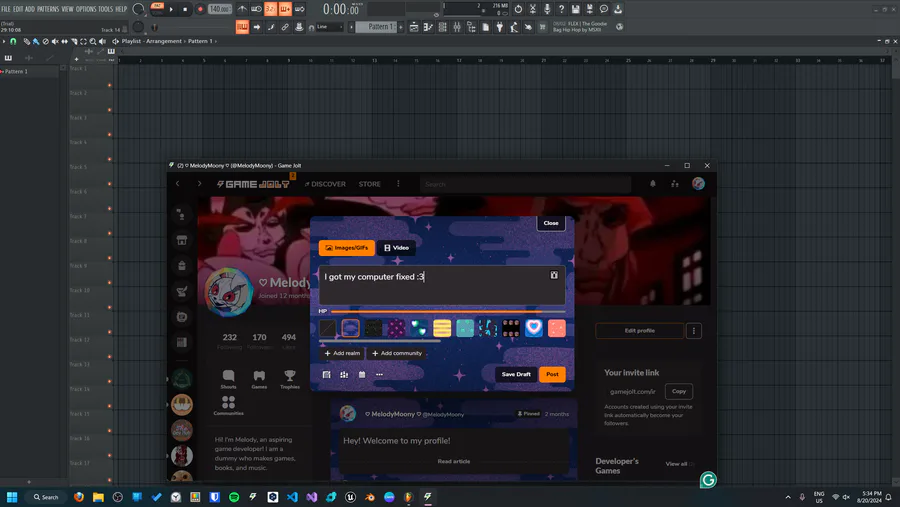Image resolution: width=900 pixels, height=507 pixels.
Task: Open Game Jolt notifications bell icon
Action: point(653,184)
